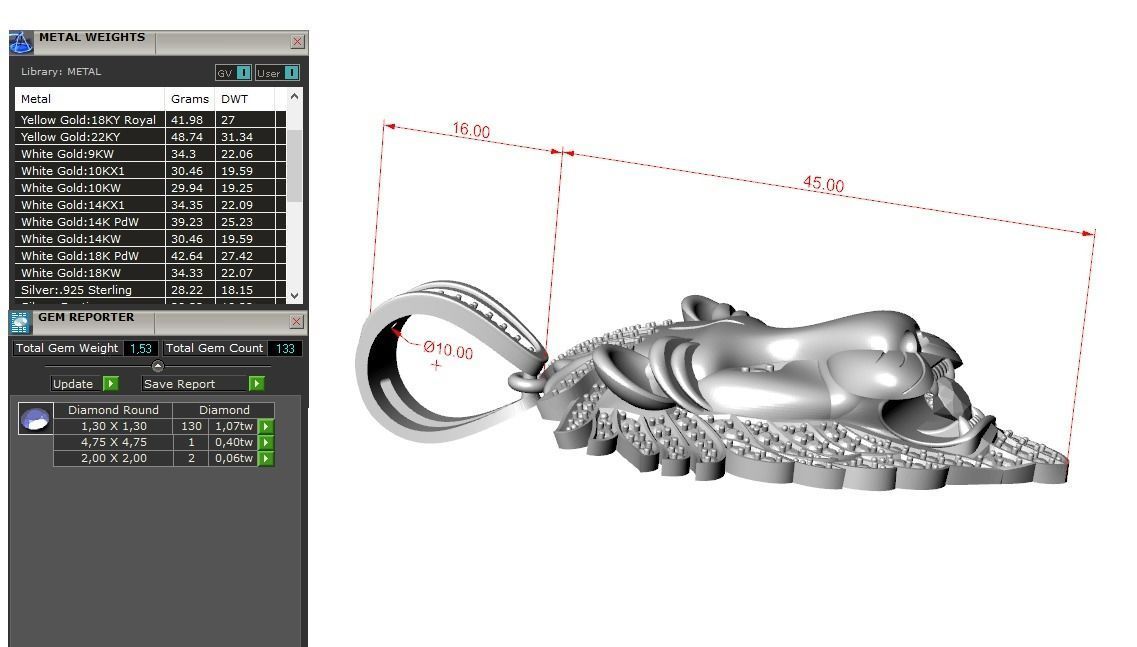1137x647 pixels.
Task: Close the Metal Weights panel
Action: point(297,41)
